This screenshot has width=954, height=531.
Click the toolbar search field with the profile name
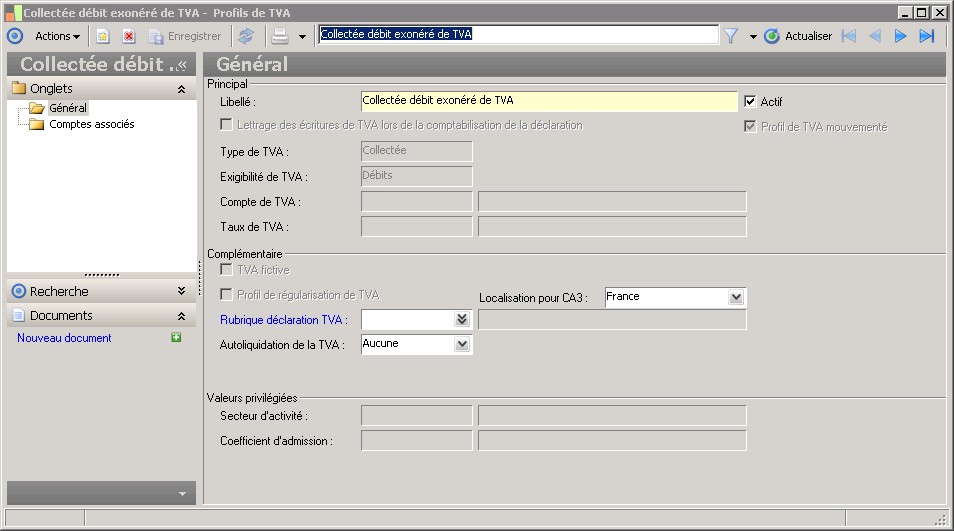pyautogui.click(x=518, y=35)
